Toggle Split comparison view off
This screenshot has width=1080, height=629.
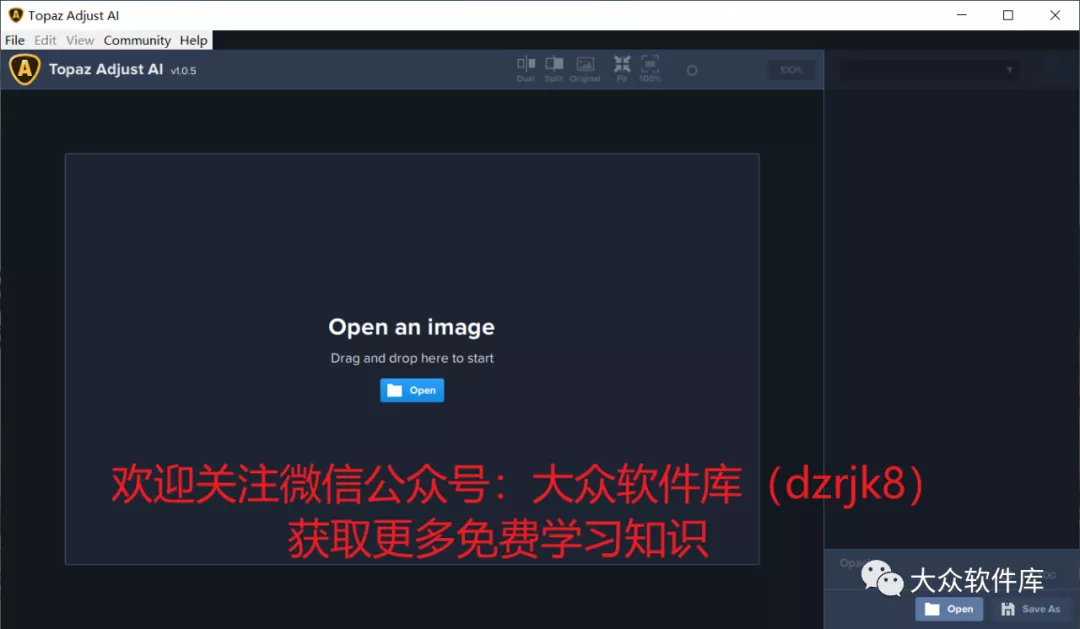tap(553, 66)
